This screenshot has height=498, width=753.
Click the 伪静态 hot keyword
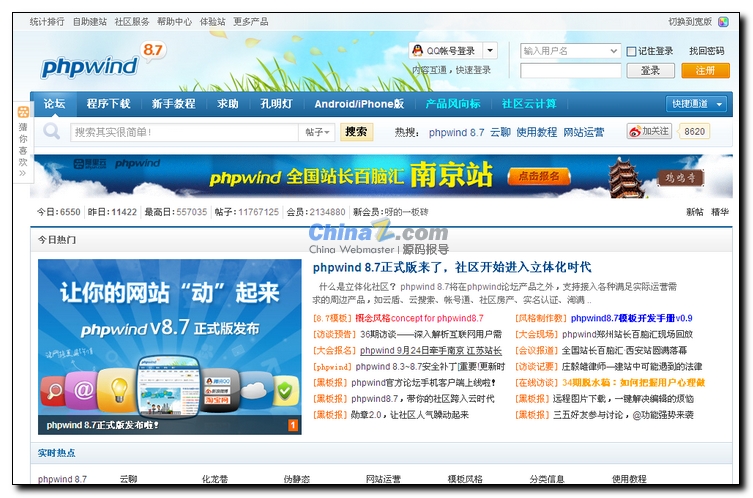click(297, 479)
